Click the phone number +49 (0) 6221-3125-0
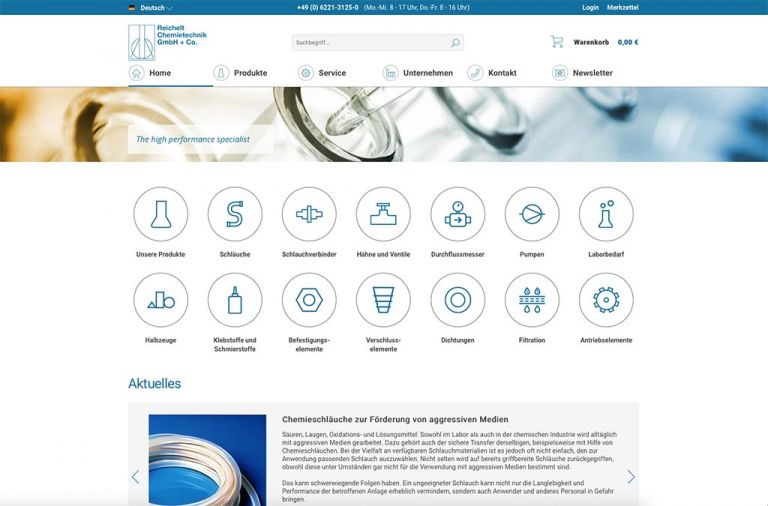Viewport: 768px width, 506px height. [328, 7]
